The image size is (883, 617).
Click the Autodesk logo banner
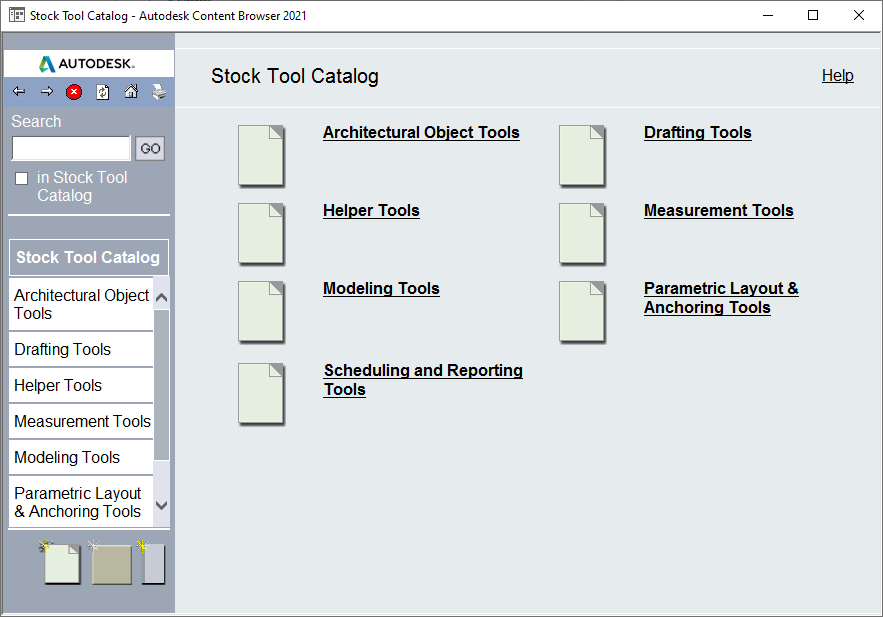click(89, 63)
